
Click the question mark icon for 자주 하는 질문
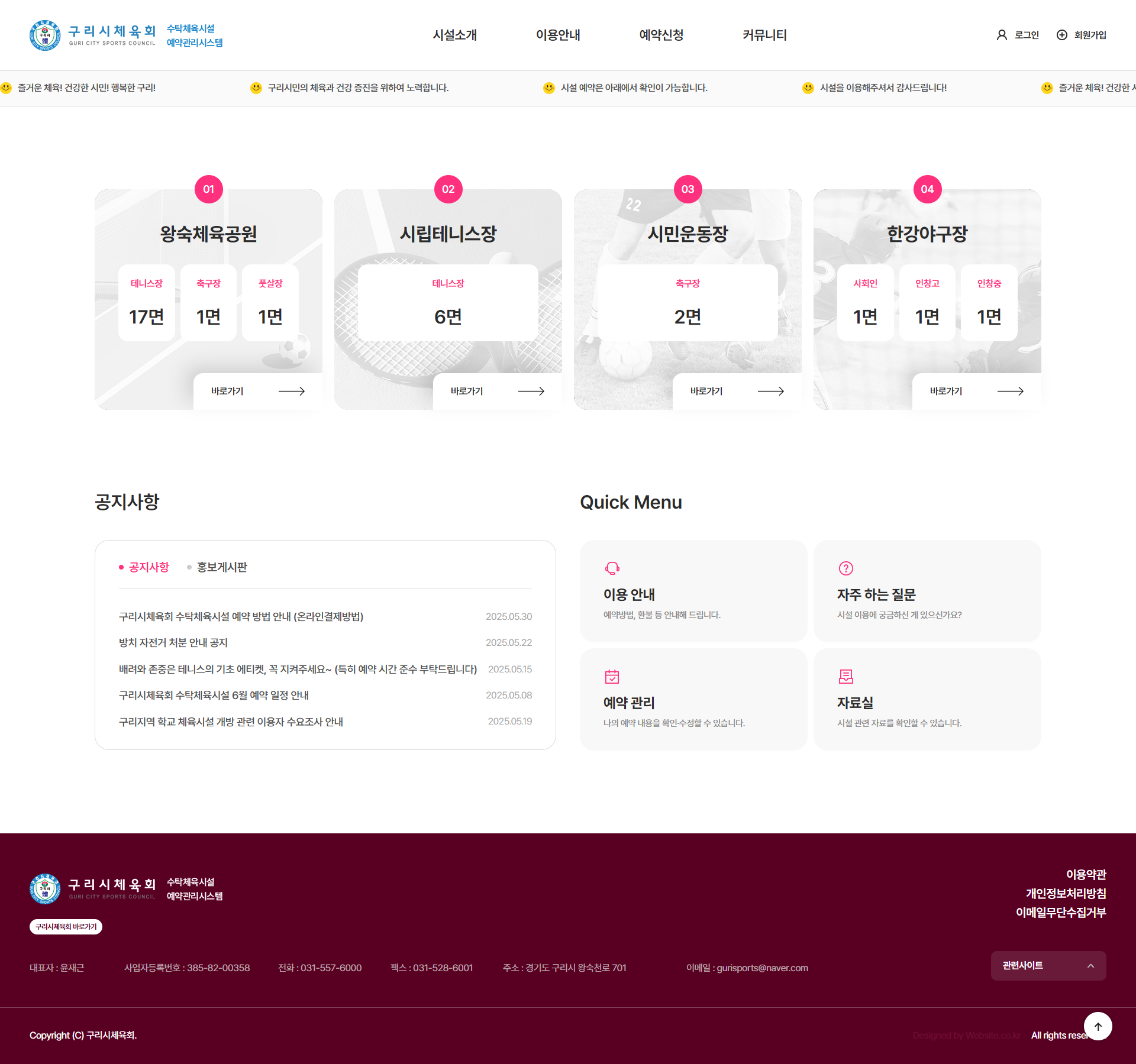tap(846, 568)
